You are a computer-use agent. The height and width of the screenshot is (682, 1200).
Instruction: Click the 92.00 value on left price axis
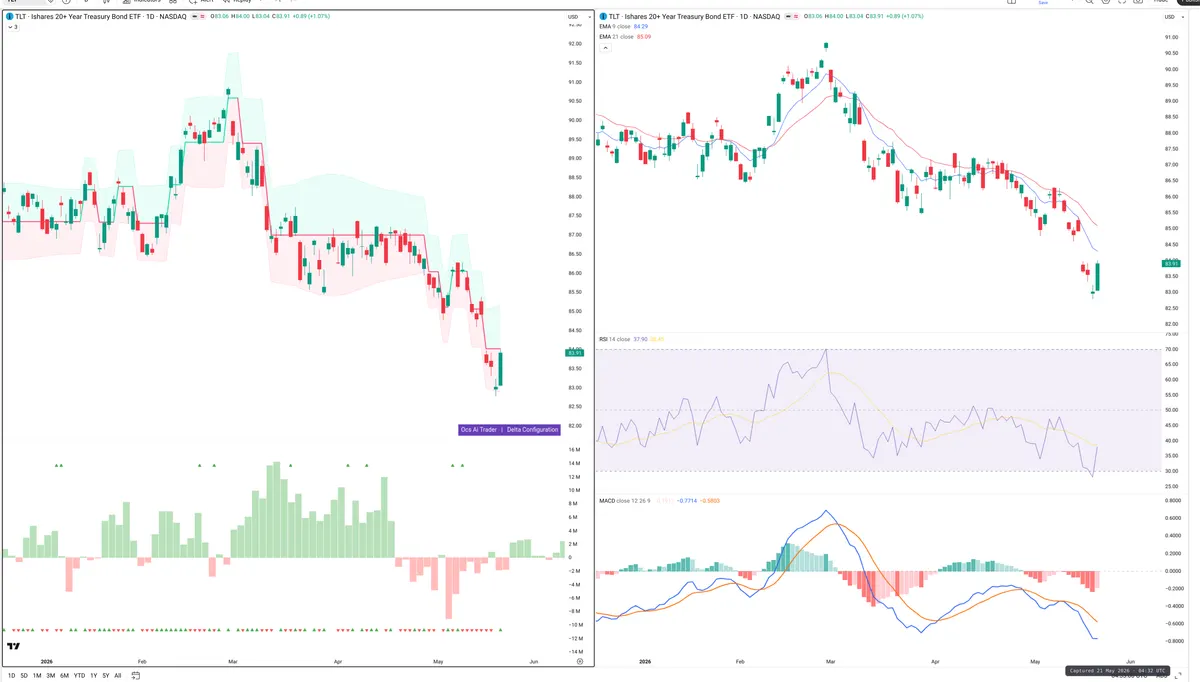[575, 44]
